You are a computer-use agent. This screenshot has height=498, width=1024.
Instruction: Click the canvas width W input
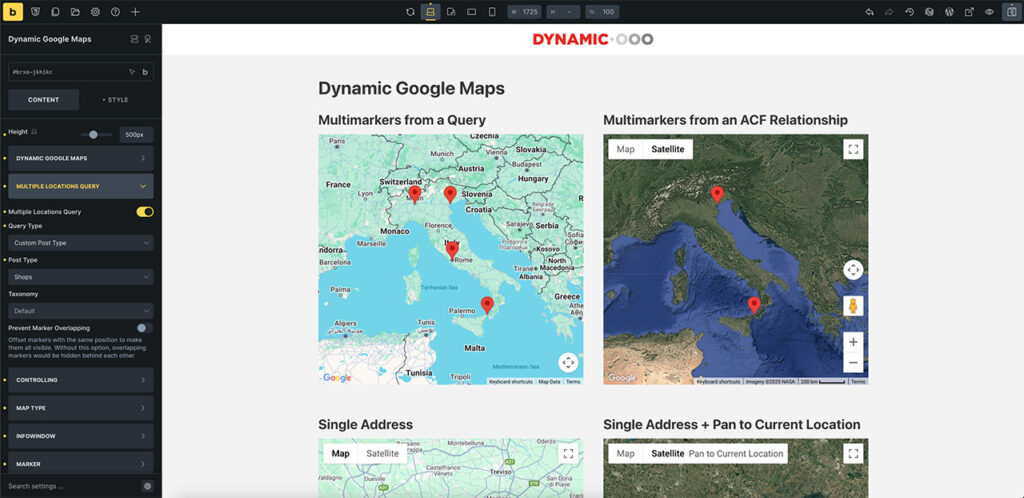coord(524,12)
